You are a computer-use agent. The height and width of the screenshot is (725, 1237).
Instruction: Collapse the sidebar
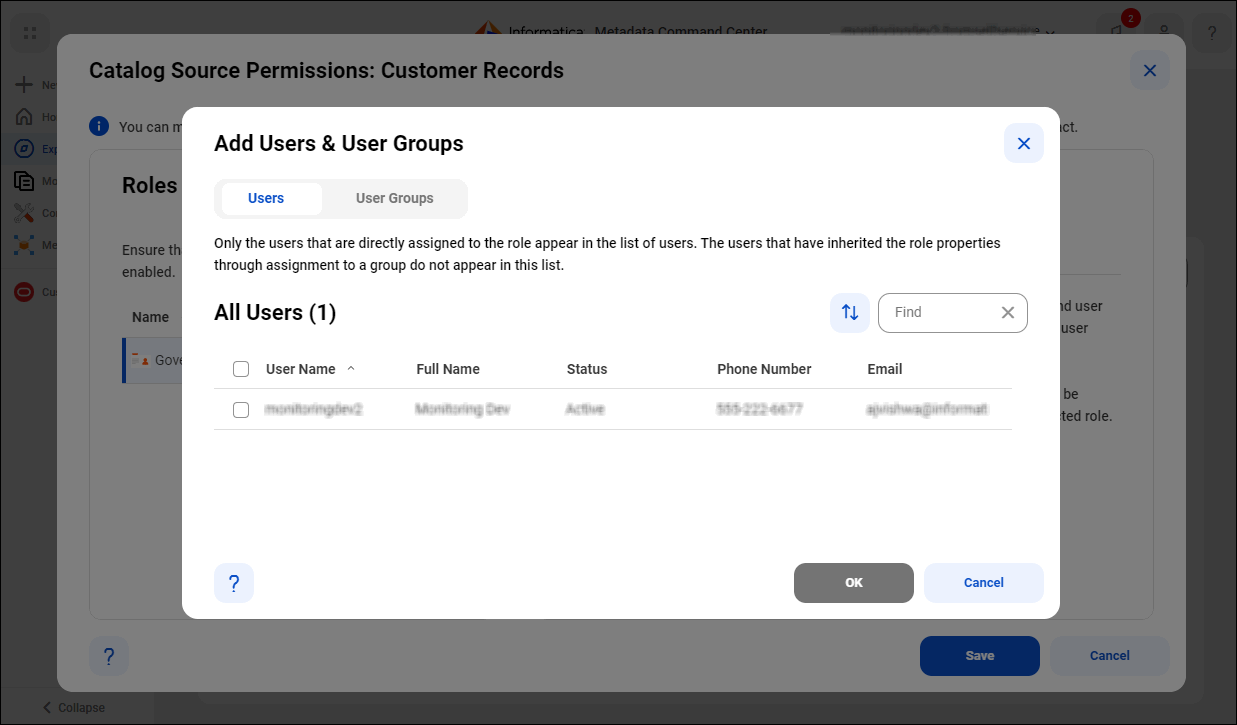click(73, 707)
